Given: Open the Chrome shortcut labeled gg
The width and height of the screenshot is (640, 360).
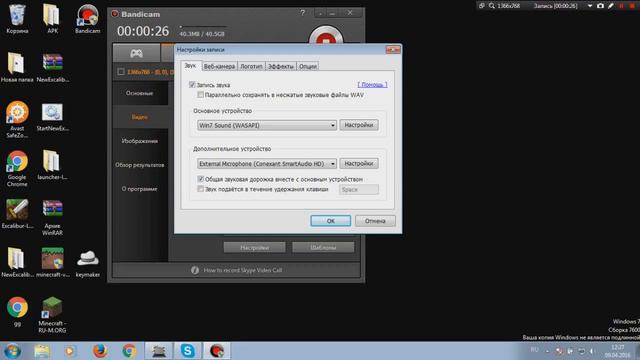Looking at the screenshot, I should pyautogui.click(x=17, y=312).
